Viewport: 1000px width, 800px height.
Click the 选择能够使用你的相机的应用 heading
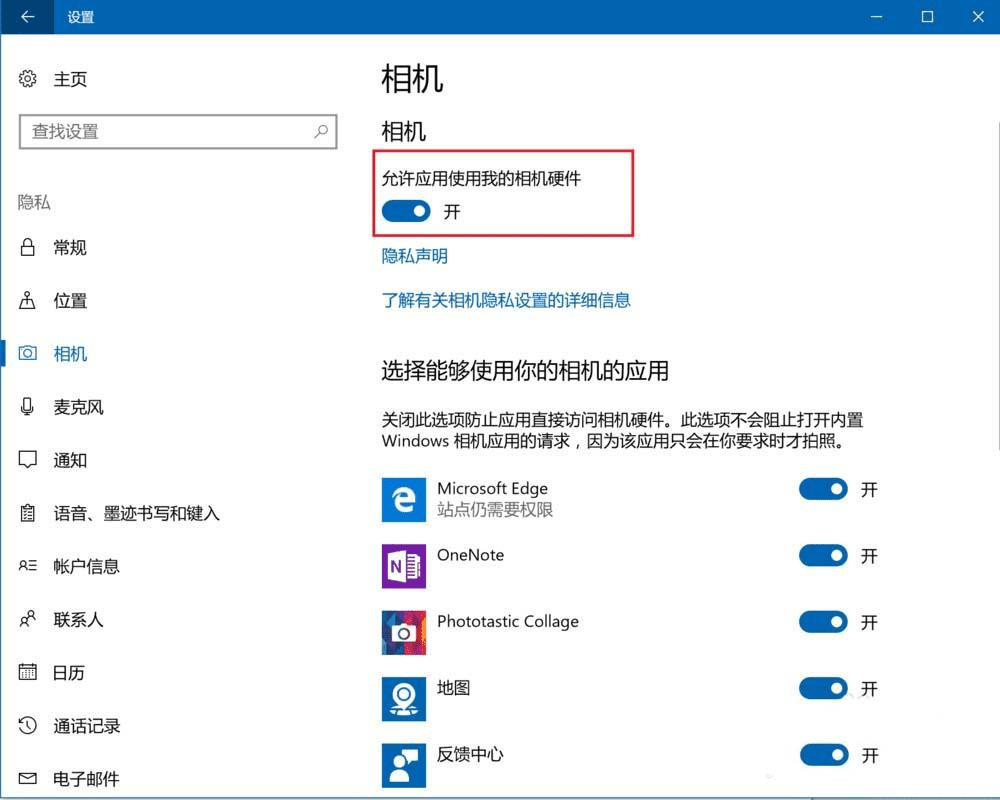[525, 371]
